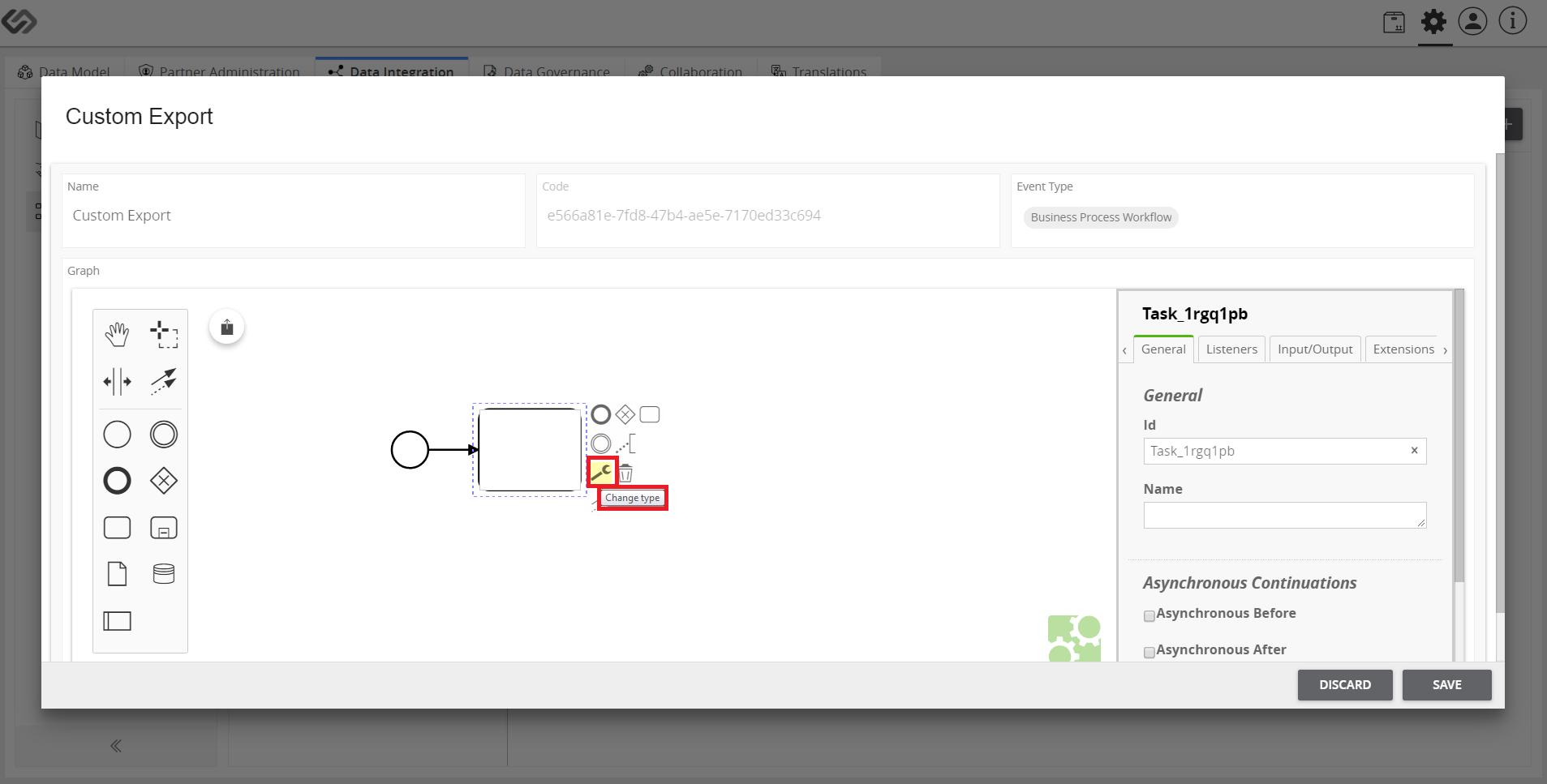Create a start event from palette

coord(117,435)
